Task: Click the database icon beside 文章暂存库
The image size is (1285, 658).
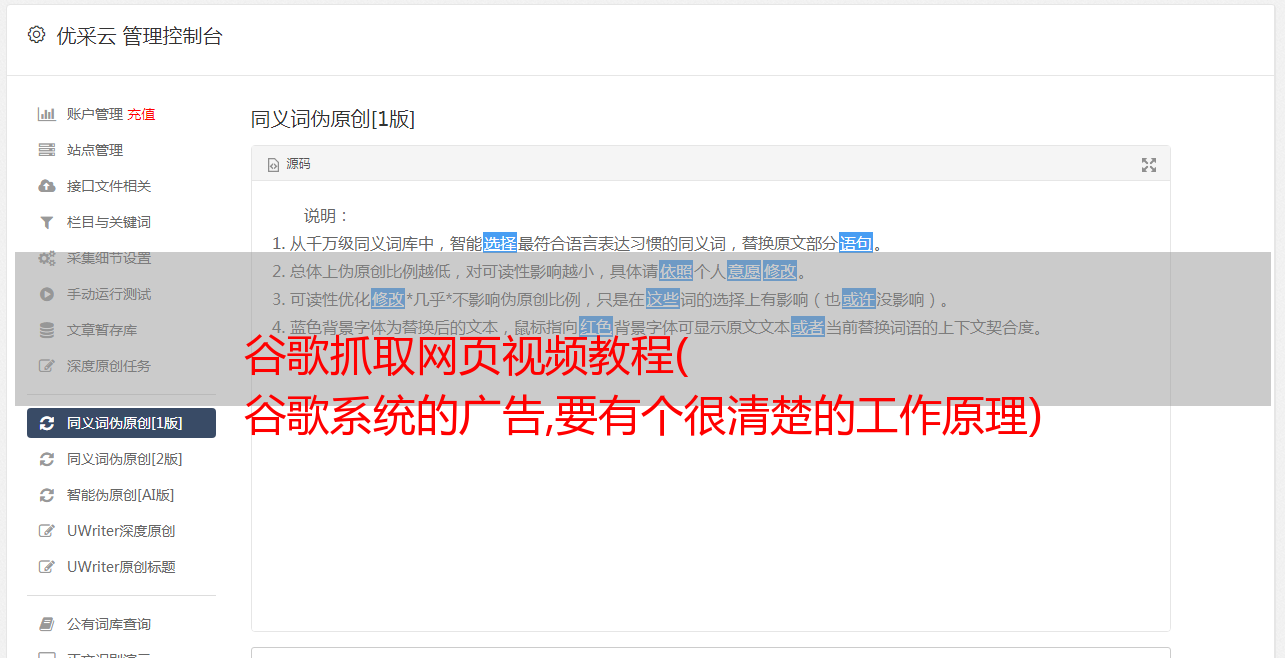Action: [x=46, y=330]
